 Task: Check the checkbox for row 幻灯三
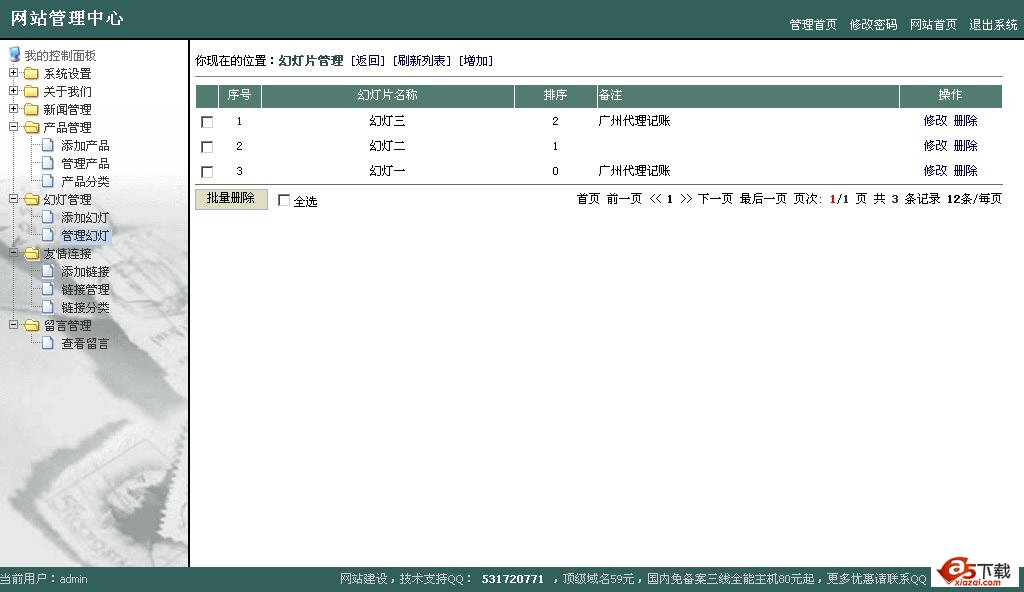point(207,122)
